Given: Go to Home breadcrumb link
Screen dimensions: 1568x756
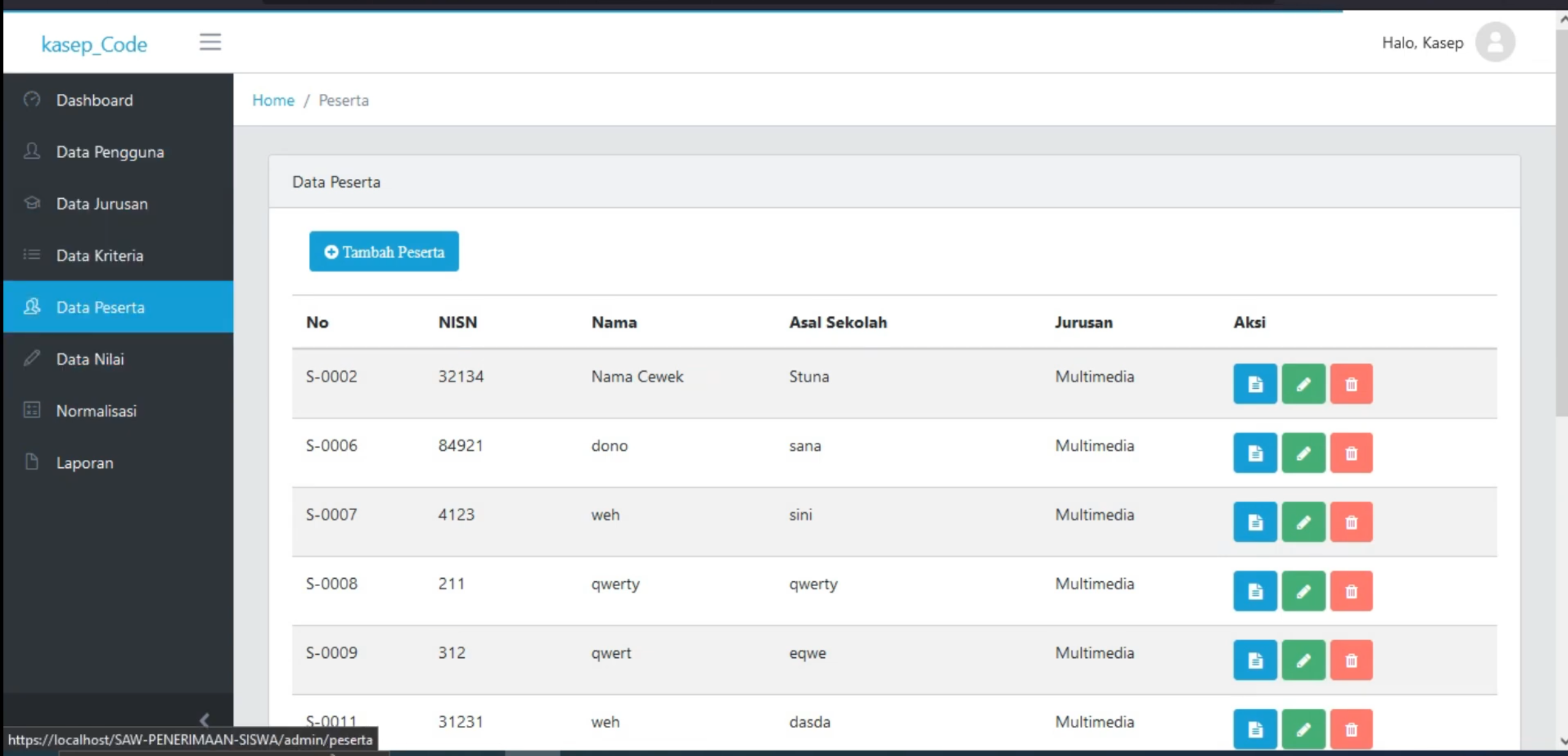Looking at the screenshot, I should (273, 100).
